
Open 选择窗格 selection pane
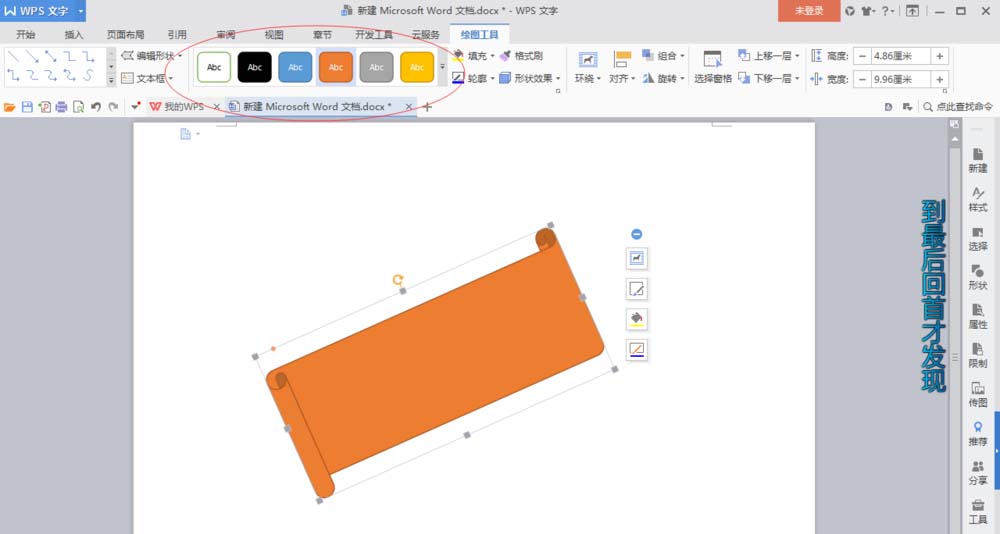click(712, 66)
